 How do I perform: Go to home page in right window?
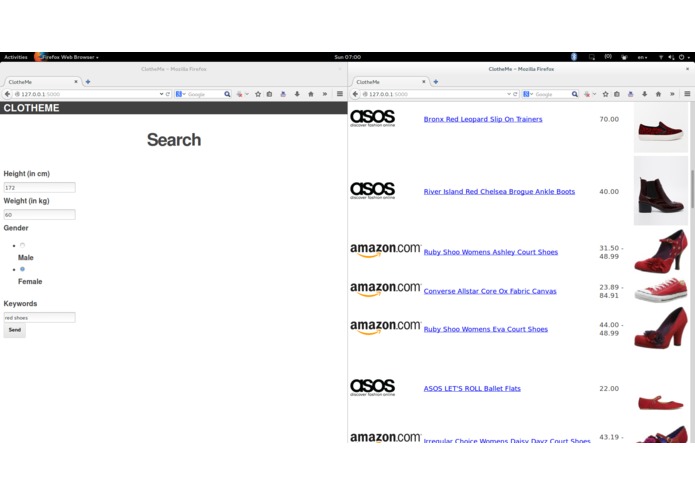658,94
